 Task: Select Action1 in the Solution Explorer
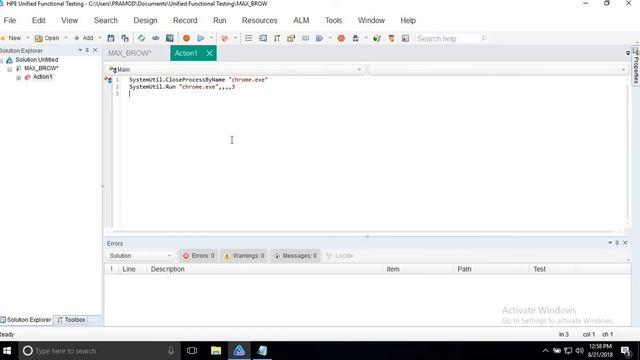click(x=42, y=77)
